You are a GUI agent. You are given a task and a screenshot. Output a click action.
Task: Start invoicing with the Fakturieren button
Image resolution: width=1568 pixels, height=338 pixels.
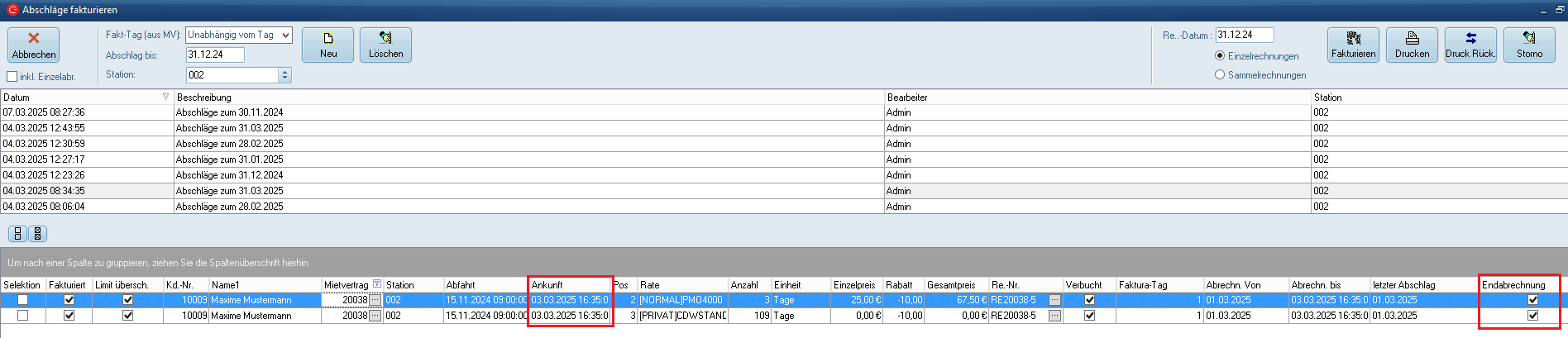point(1353,45)
